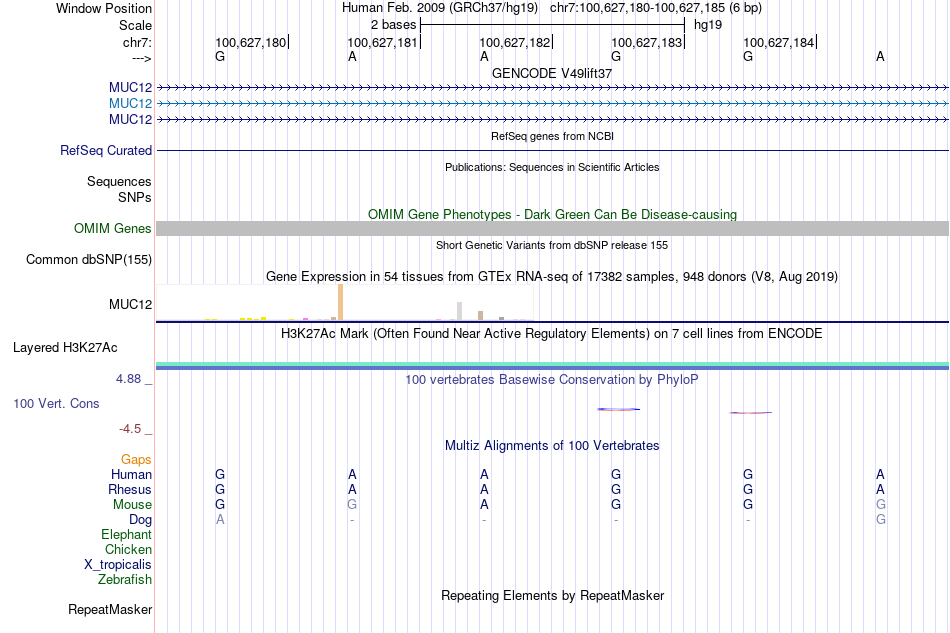Open Multiz Alignments of 100 Vertebrates title
Image resolution: width=950 pixels, height=633 pixels.
pyautogui.click(x=552, y=446)
